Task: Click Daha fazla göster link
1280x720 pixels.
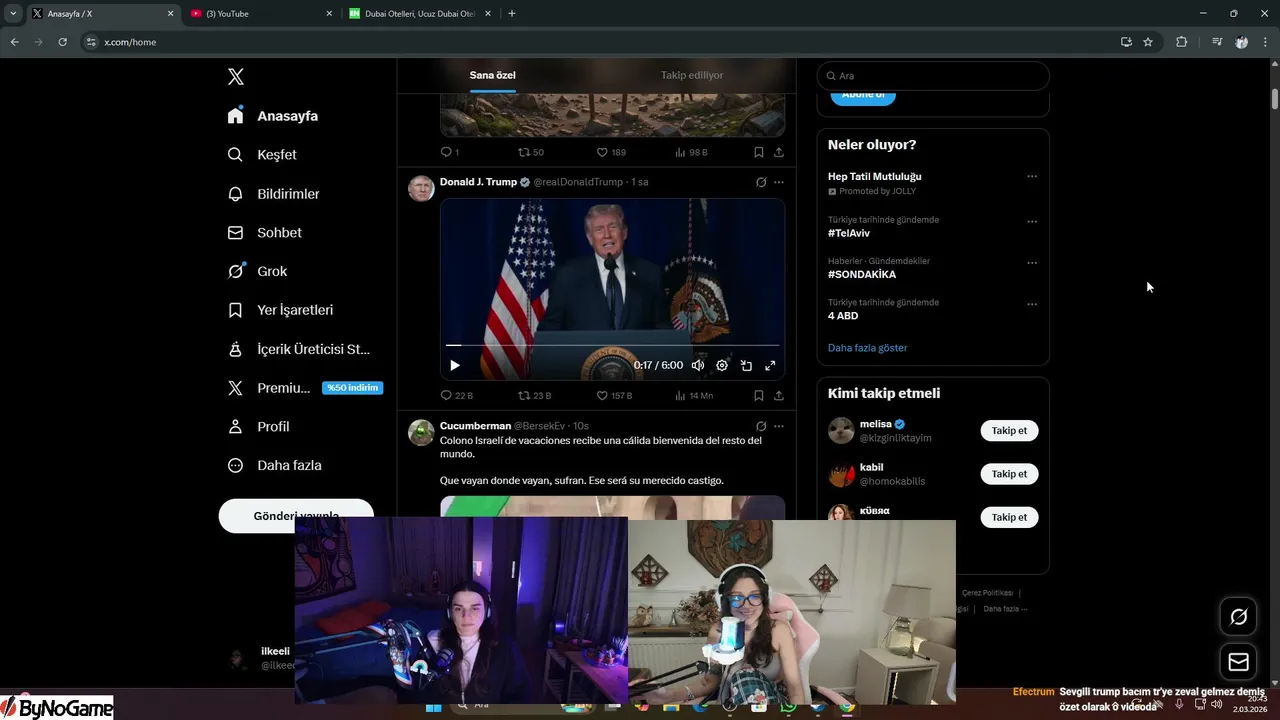Action: coord(868,348)
